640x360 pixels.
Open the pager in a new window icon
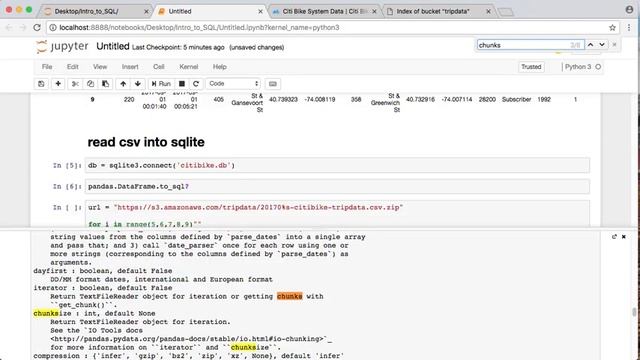(614, 237)
